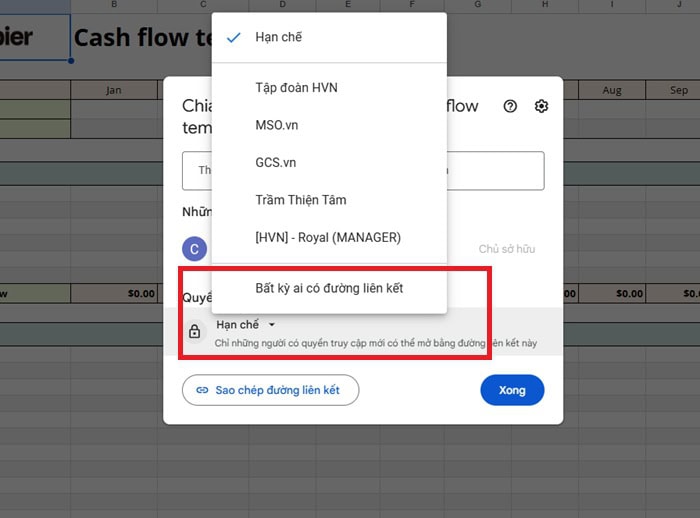The width and height of the screenshot is (700, 518).
Task: Click the owner avatar labeled C
Action: 194,249
